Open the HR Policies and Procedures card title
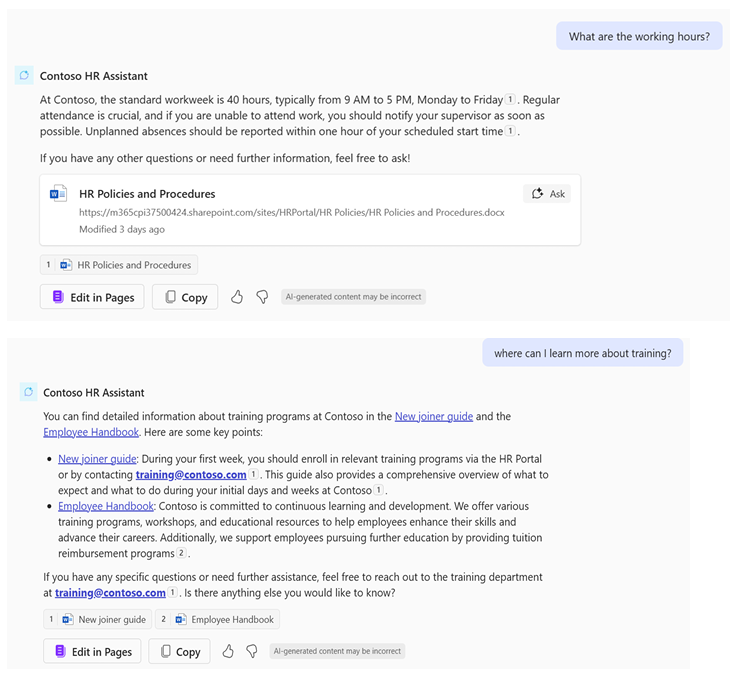 point(147,194)
